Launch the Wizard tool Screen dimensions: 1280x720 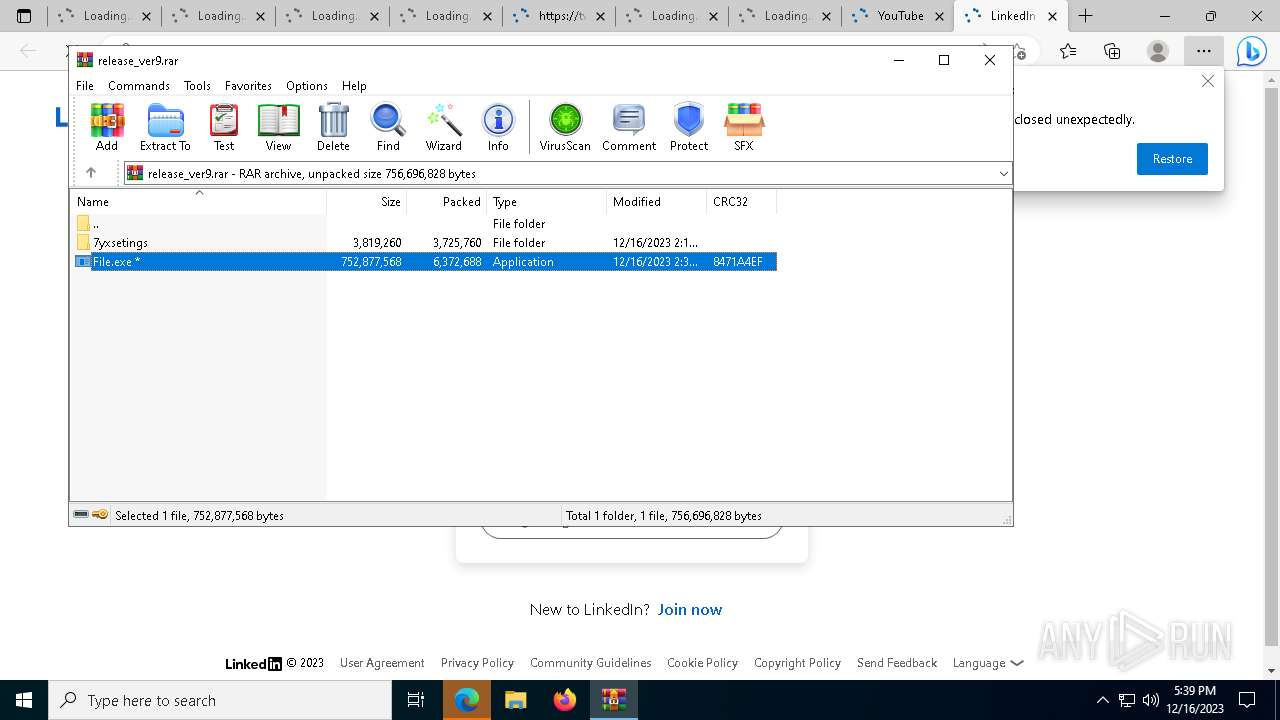[443, 127]
